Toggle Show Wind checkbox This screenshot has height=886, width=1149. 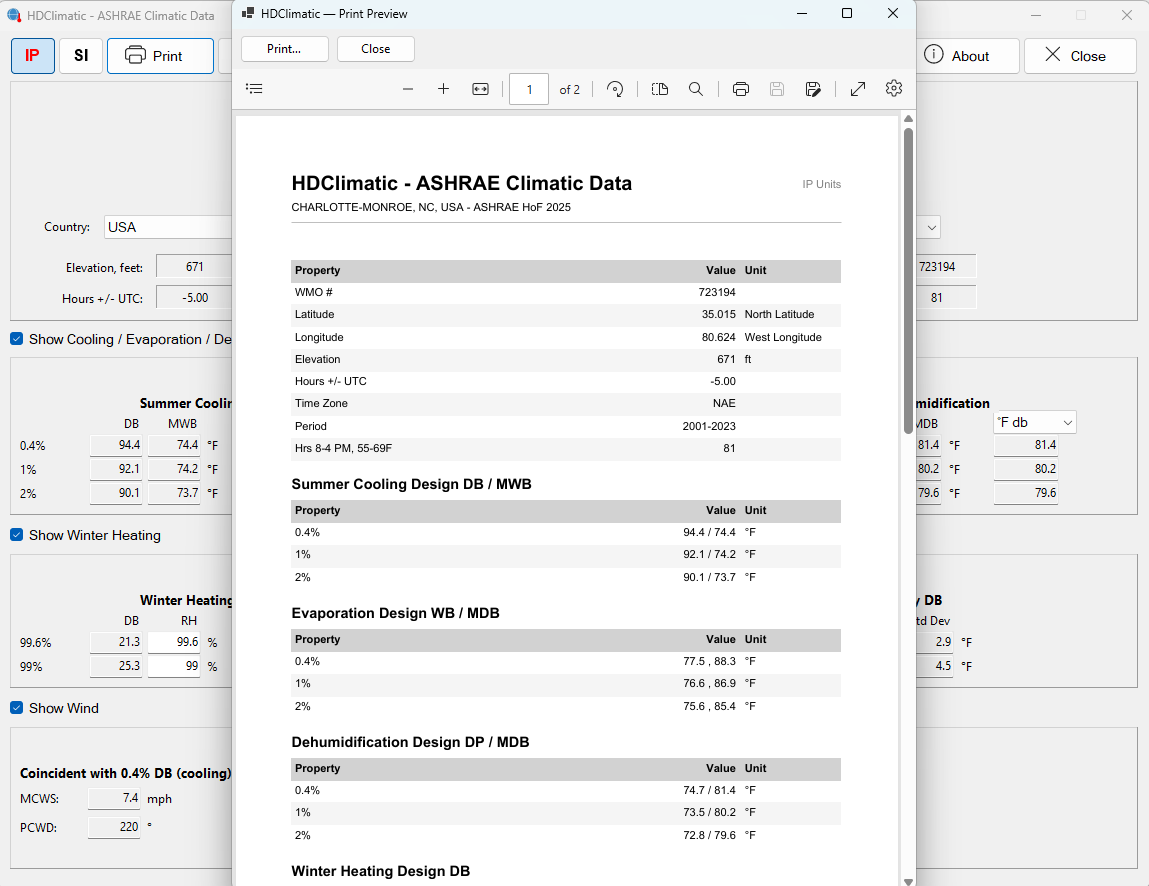tap(16, 708)
